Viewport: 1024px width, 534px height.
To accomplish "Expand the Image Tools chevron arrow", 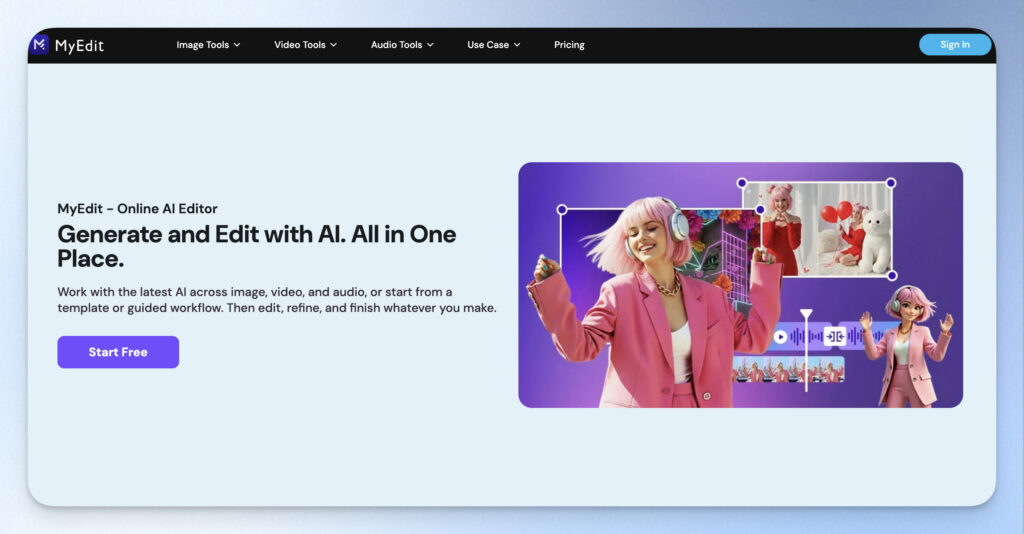I will click(237, 45).
